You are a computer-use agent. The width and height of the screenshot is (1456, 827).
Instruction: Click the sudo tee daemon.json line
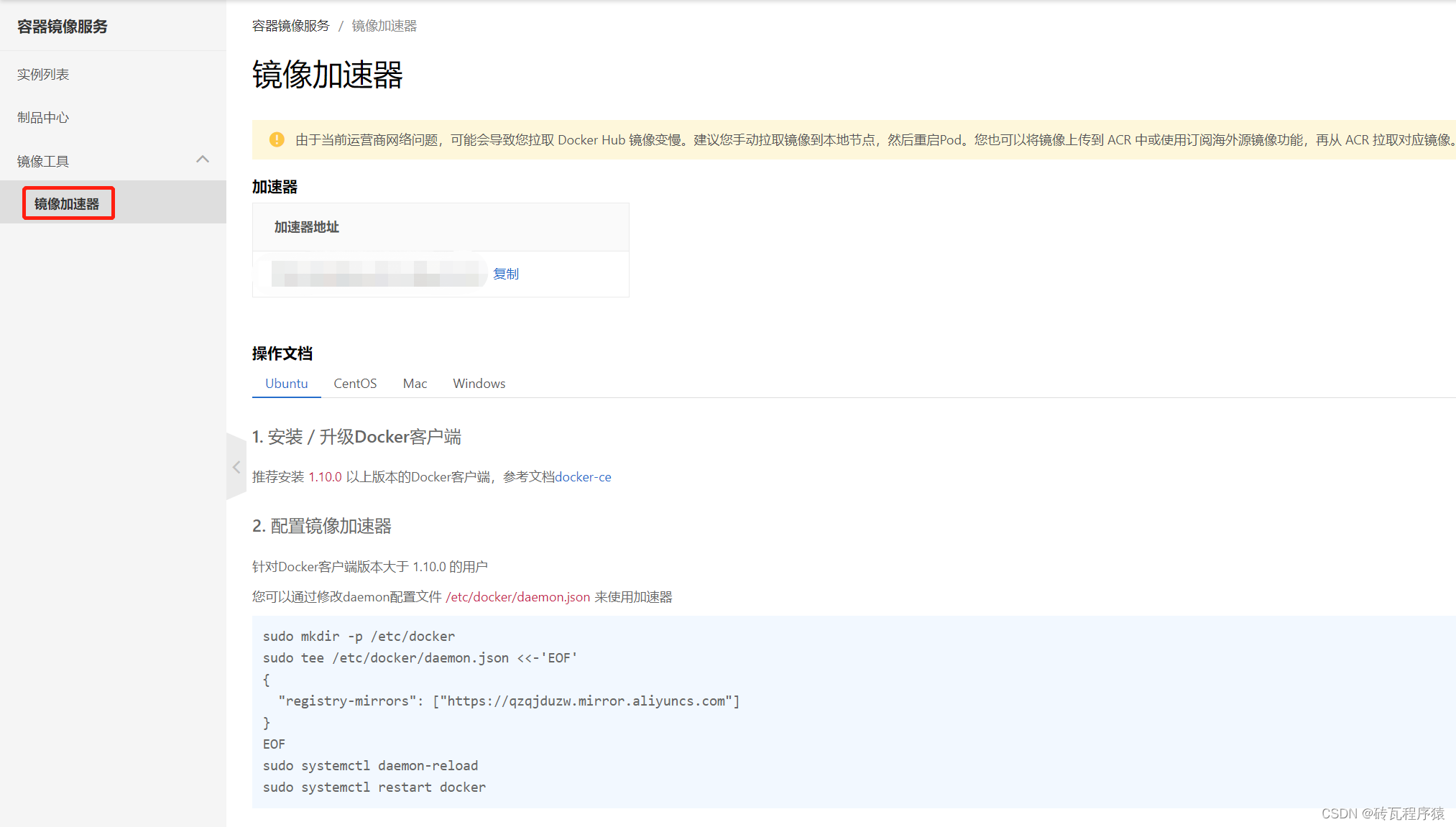[420, 658]
